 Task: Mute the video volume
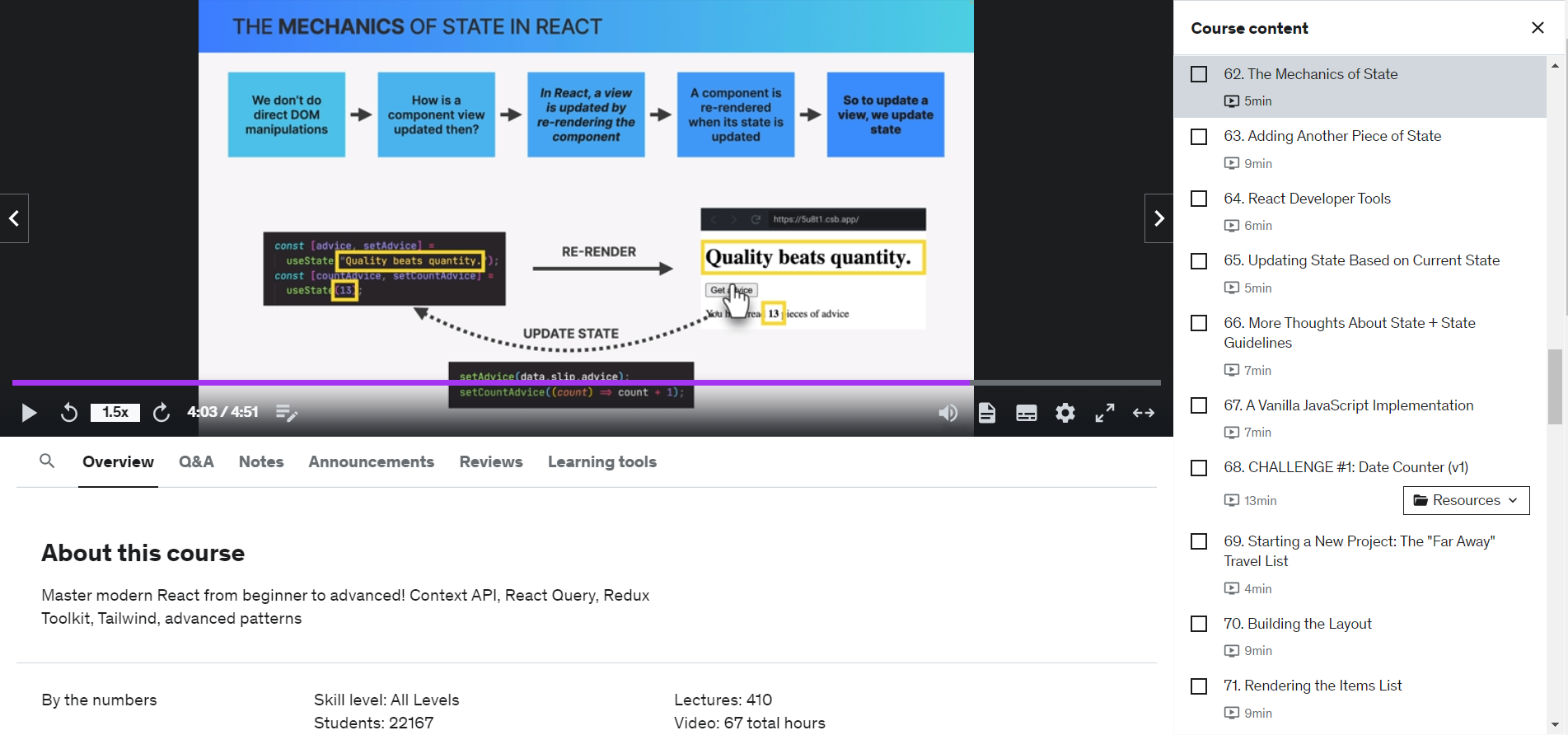(948, 413)
